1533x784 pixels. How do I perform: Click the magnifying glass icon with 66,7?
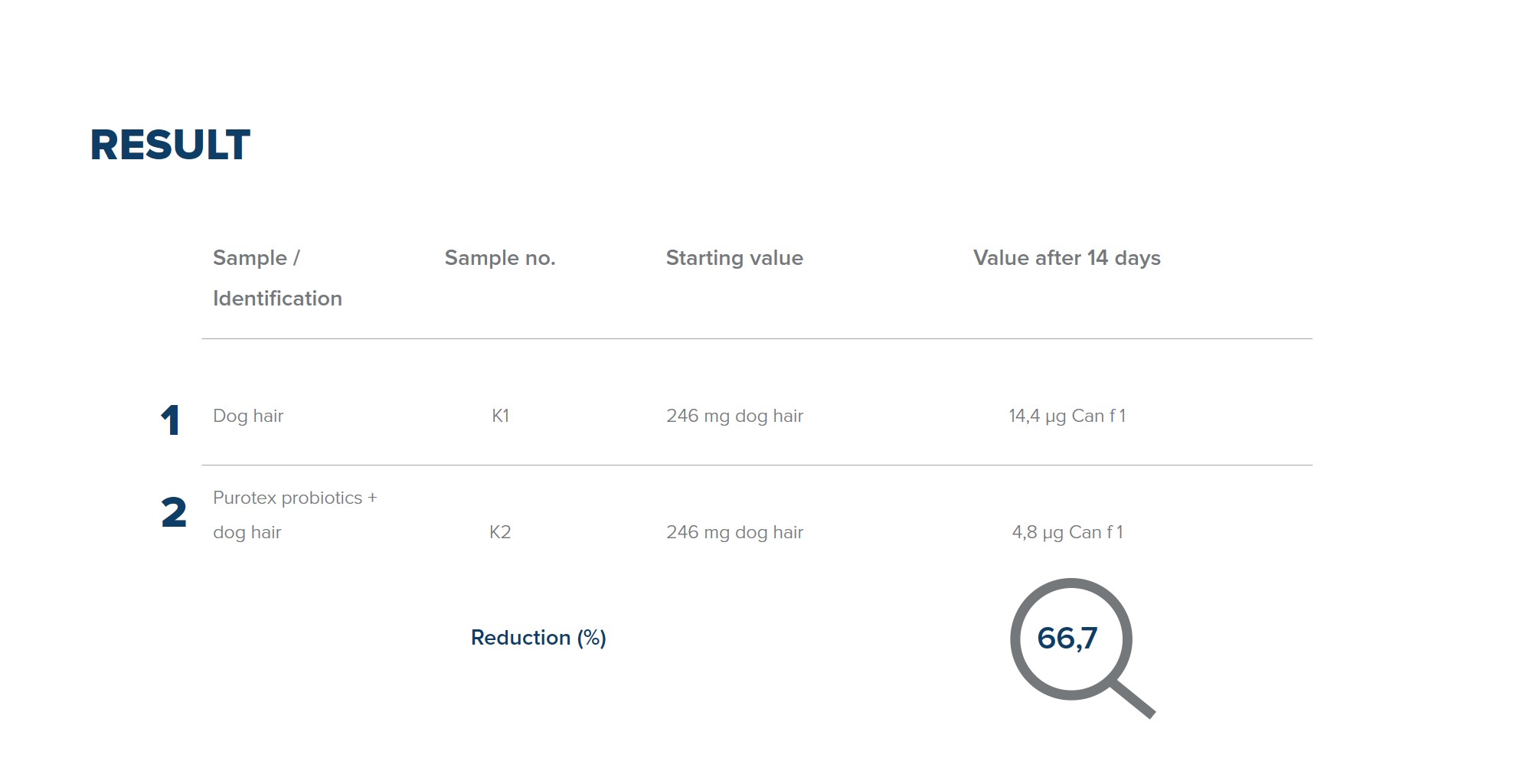1081,648
